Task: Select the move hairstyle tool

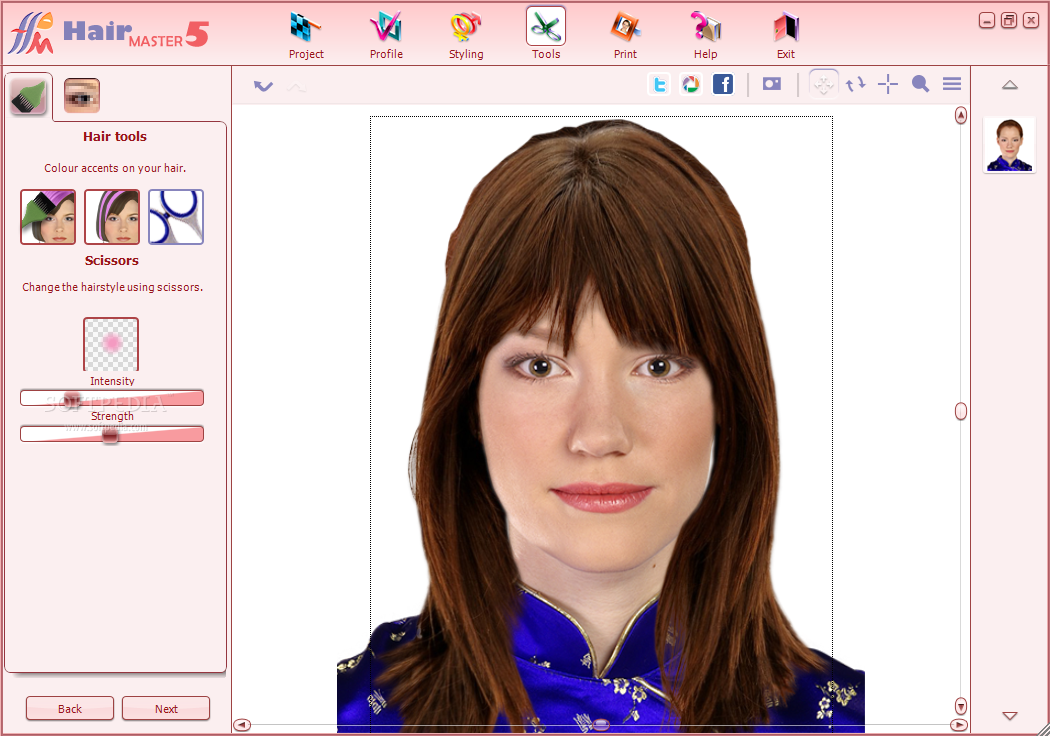Action: pos(824,84)
